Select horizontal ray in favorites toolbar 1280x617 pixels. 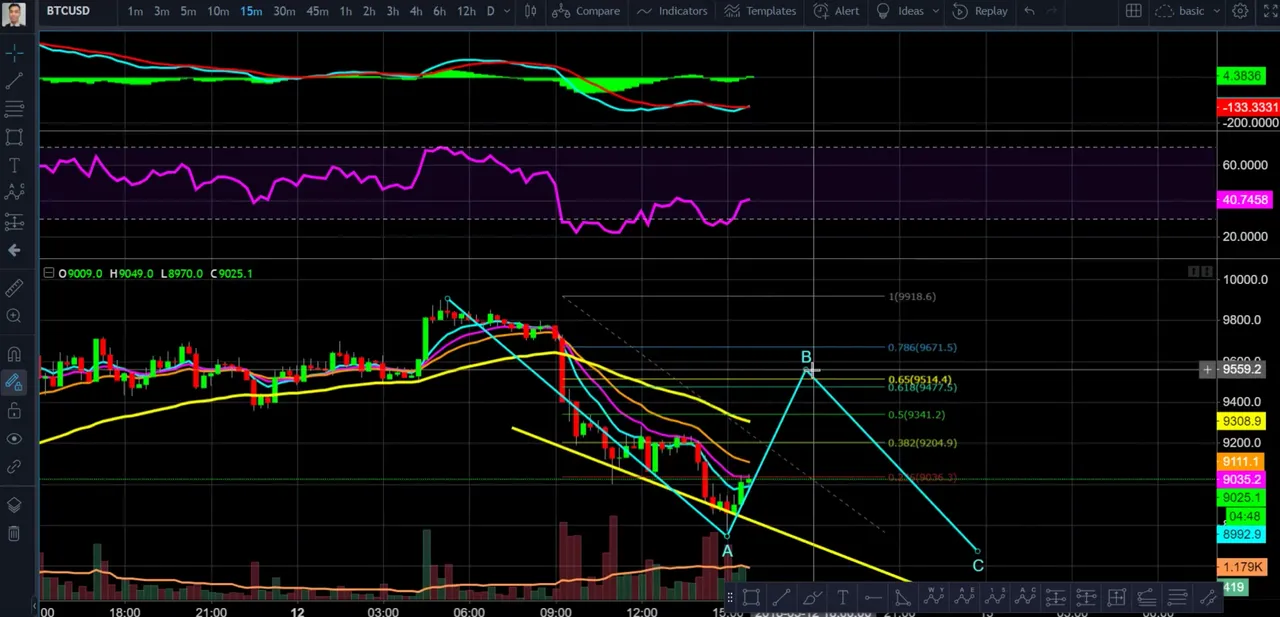pyautogui.click(x=873, y=598)
